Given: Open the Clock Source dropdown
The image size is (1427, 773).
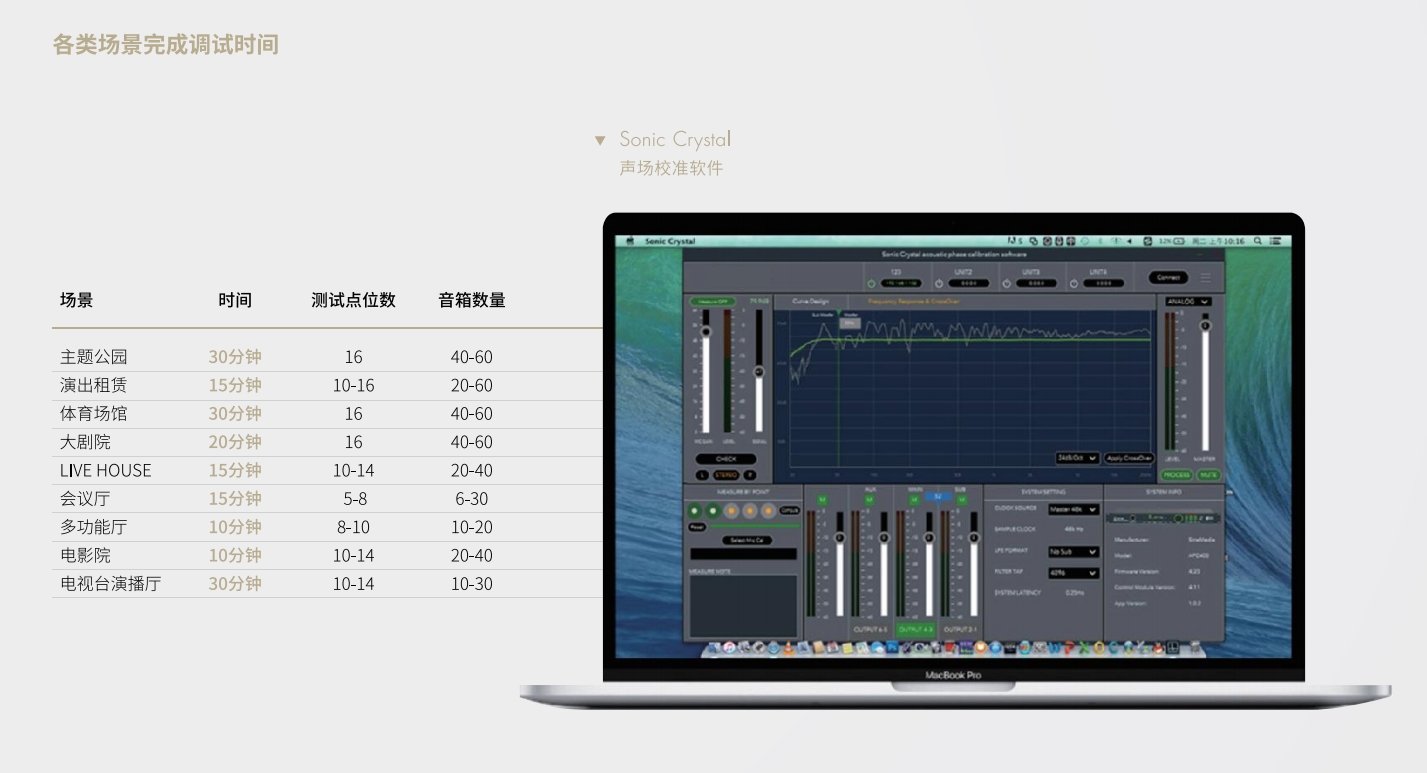Looking at the screenshot, I should (1073, 509).
